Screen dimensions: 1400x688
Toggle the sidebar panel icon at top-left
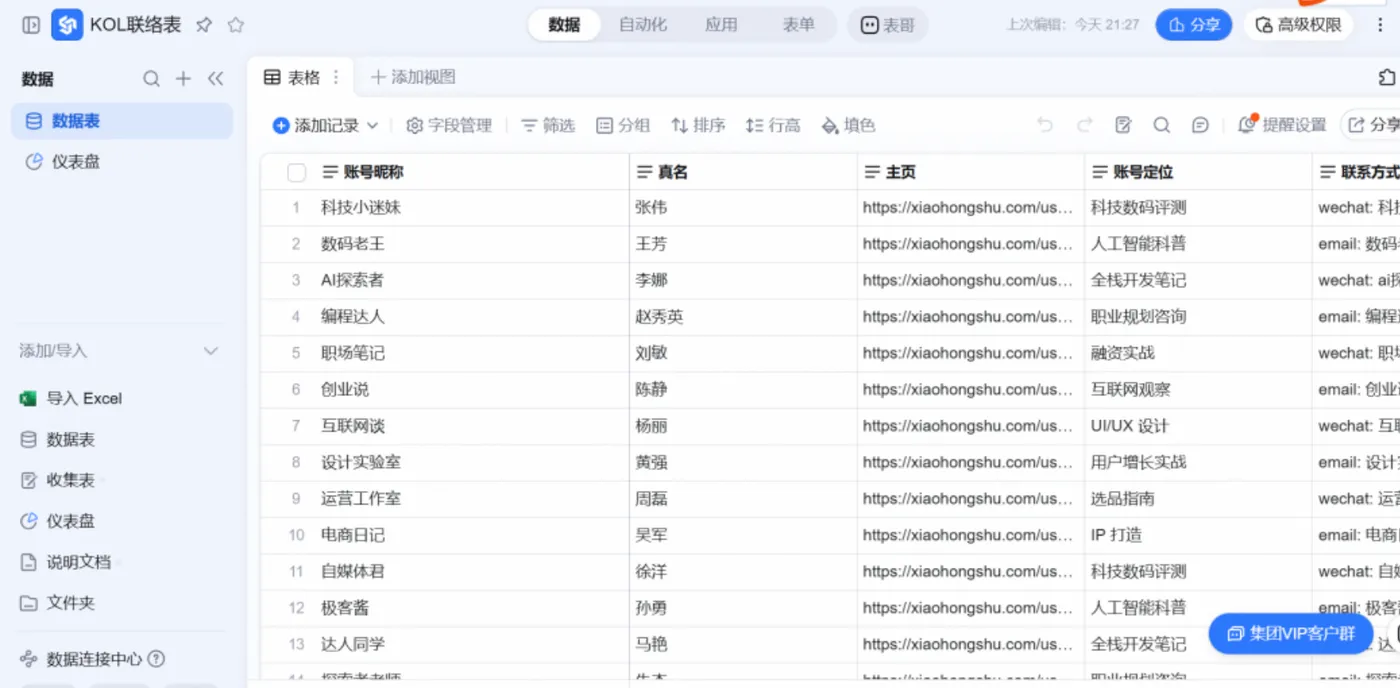pos(31,25)
